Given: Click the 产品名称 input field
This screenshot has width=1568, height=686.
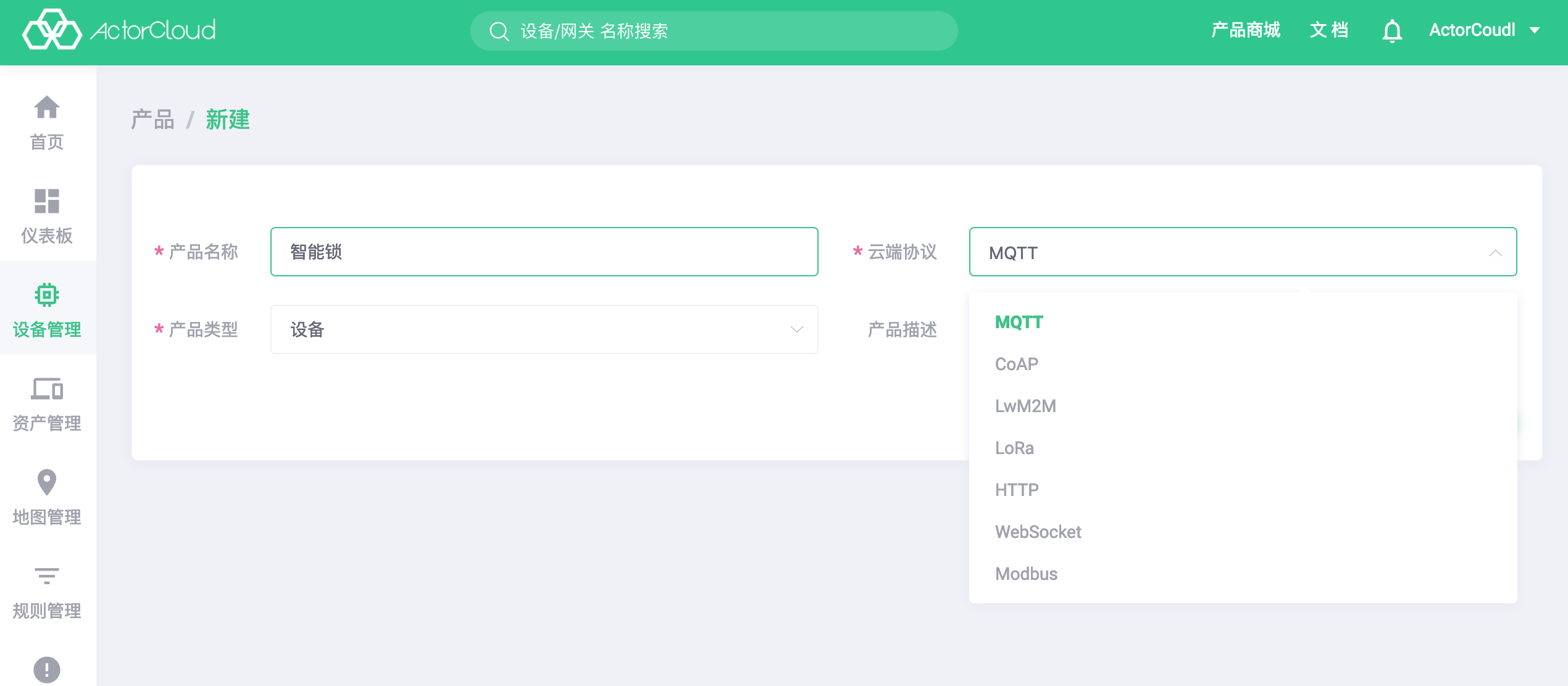Looking at the screenshot, I should coord(544,252).
